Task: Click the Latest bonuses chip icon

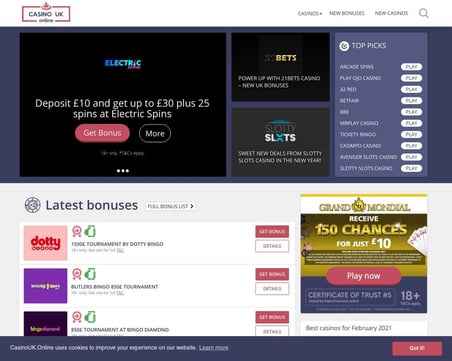Action: click(33, 205)
